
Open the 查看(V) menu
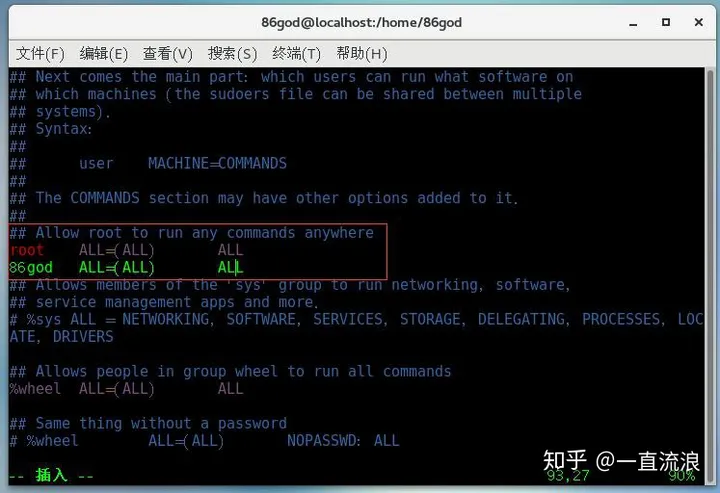click(x=168, y=54)
